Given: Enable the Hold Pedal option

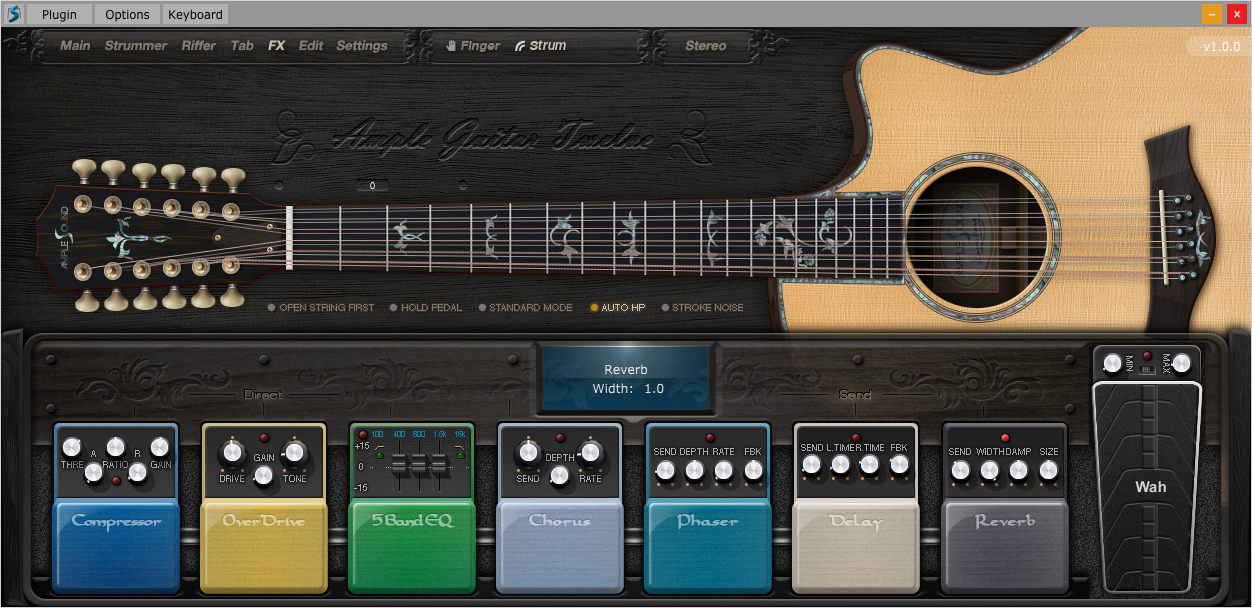Looking at the screenshot, I should (426, 308).
